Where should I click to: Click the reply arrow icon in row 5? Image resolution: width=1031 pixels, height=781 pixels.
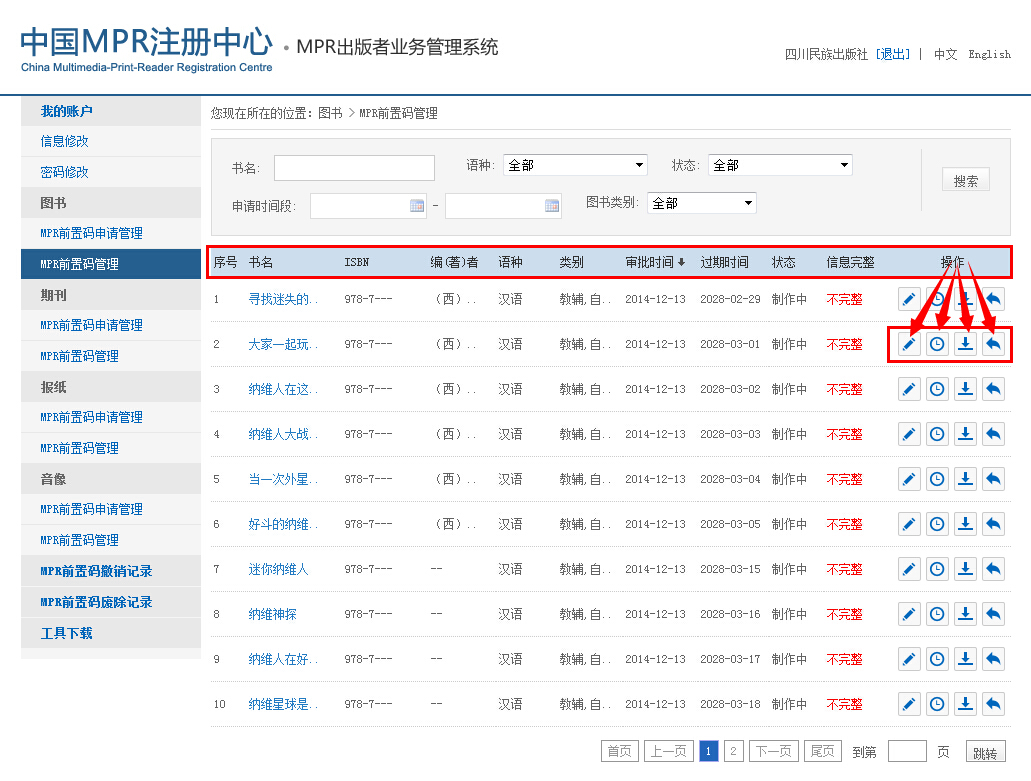click(993, 479)
